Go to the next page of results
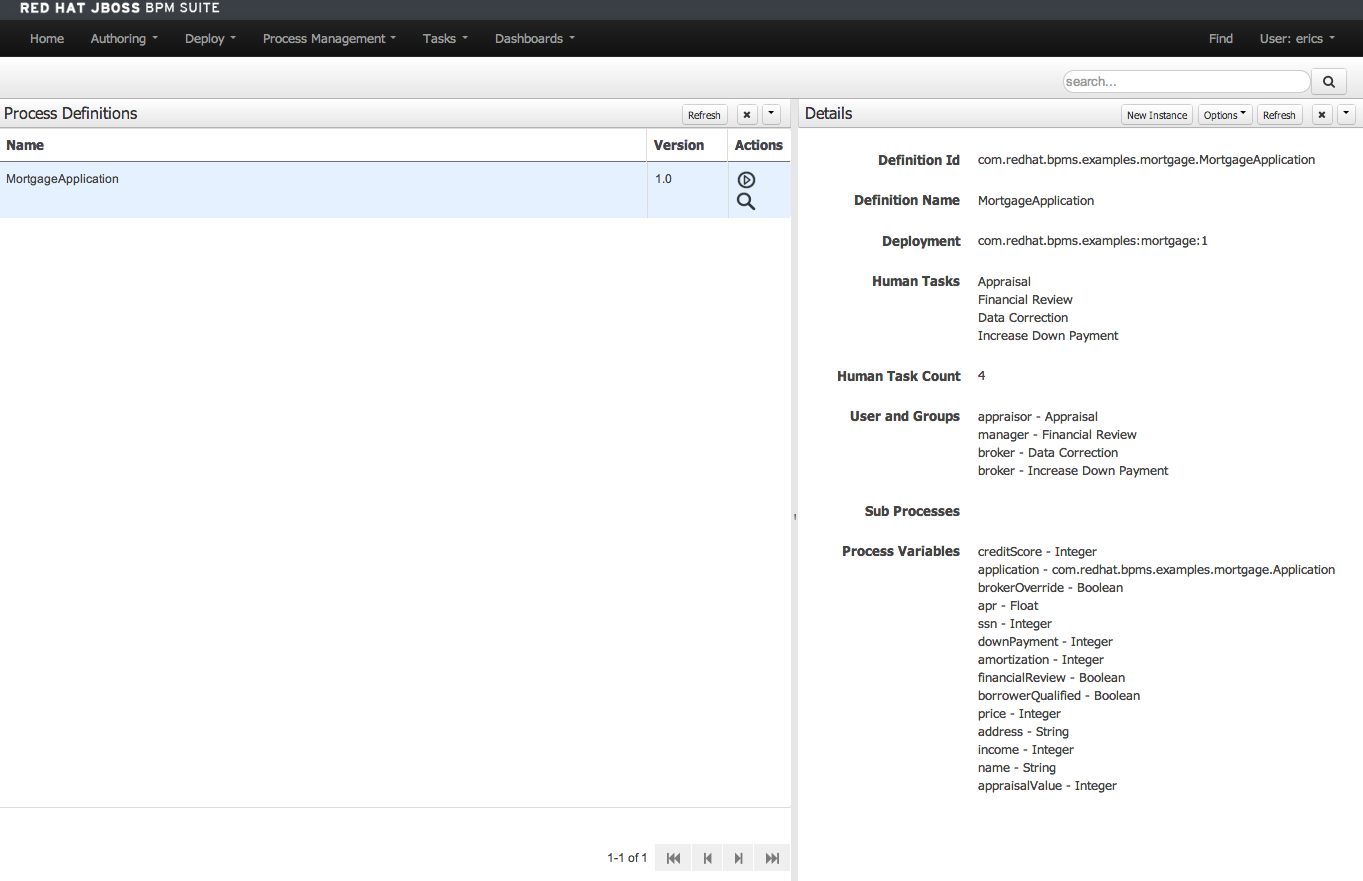The image size is (1363, 881). 739,858
